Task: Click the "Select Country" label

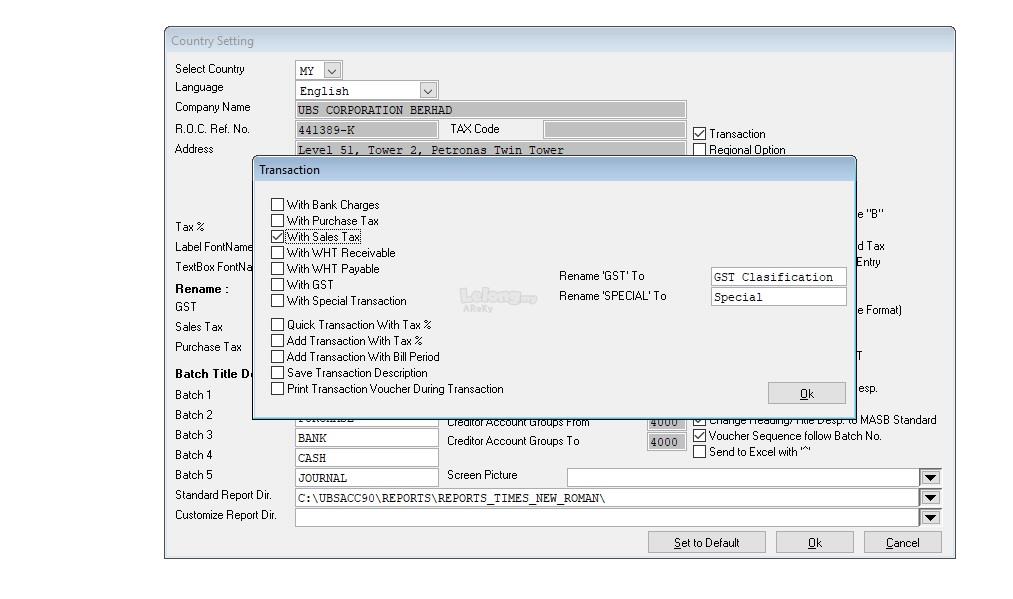Action: (210, 68)
